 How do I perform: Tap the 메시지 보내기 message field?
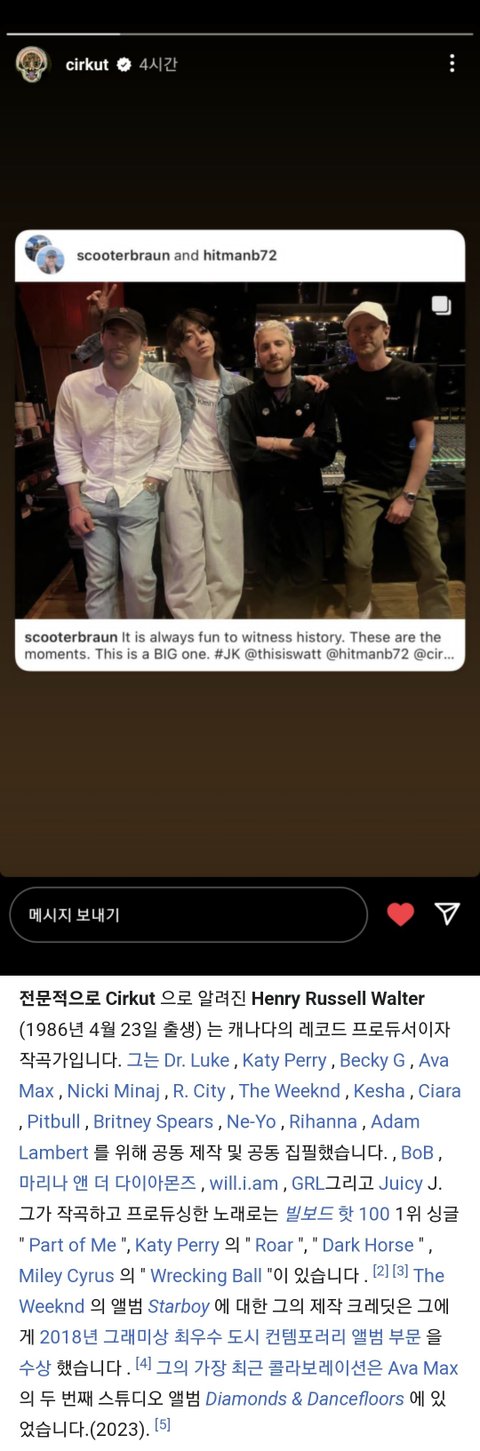pyautogui.click(x=189, y=914)
